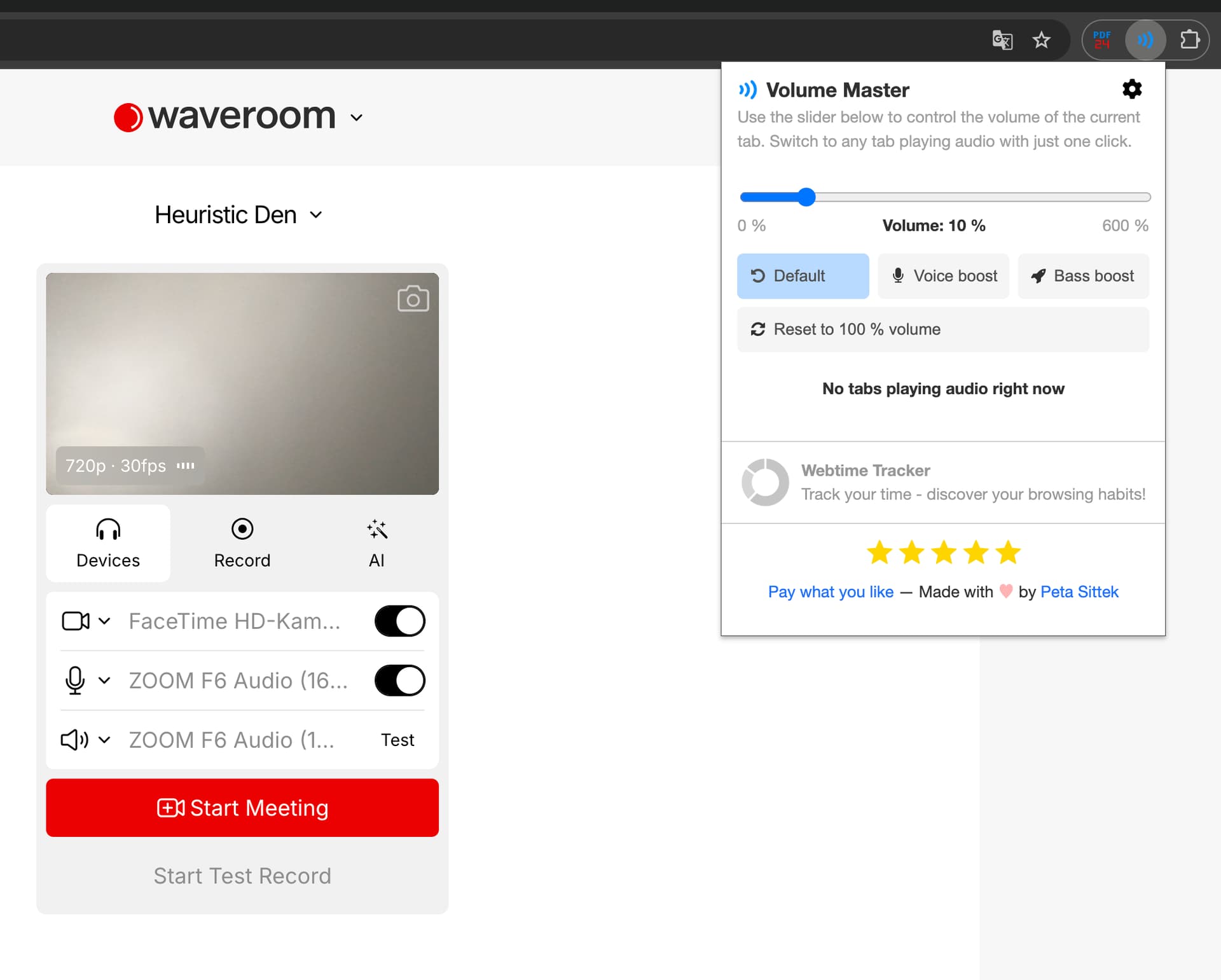This screenshot has width=1221, height=980.
Task: Open the microphone source dropdown chevron
Action: 105,680
